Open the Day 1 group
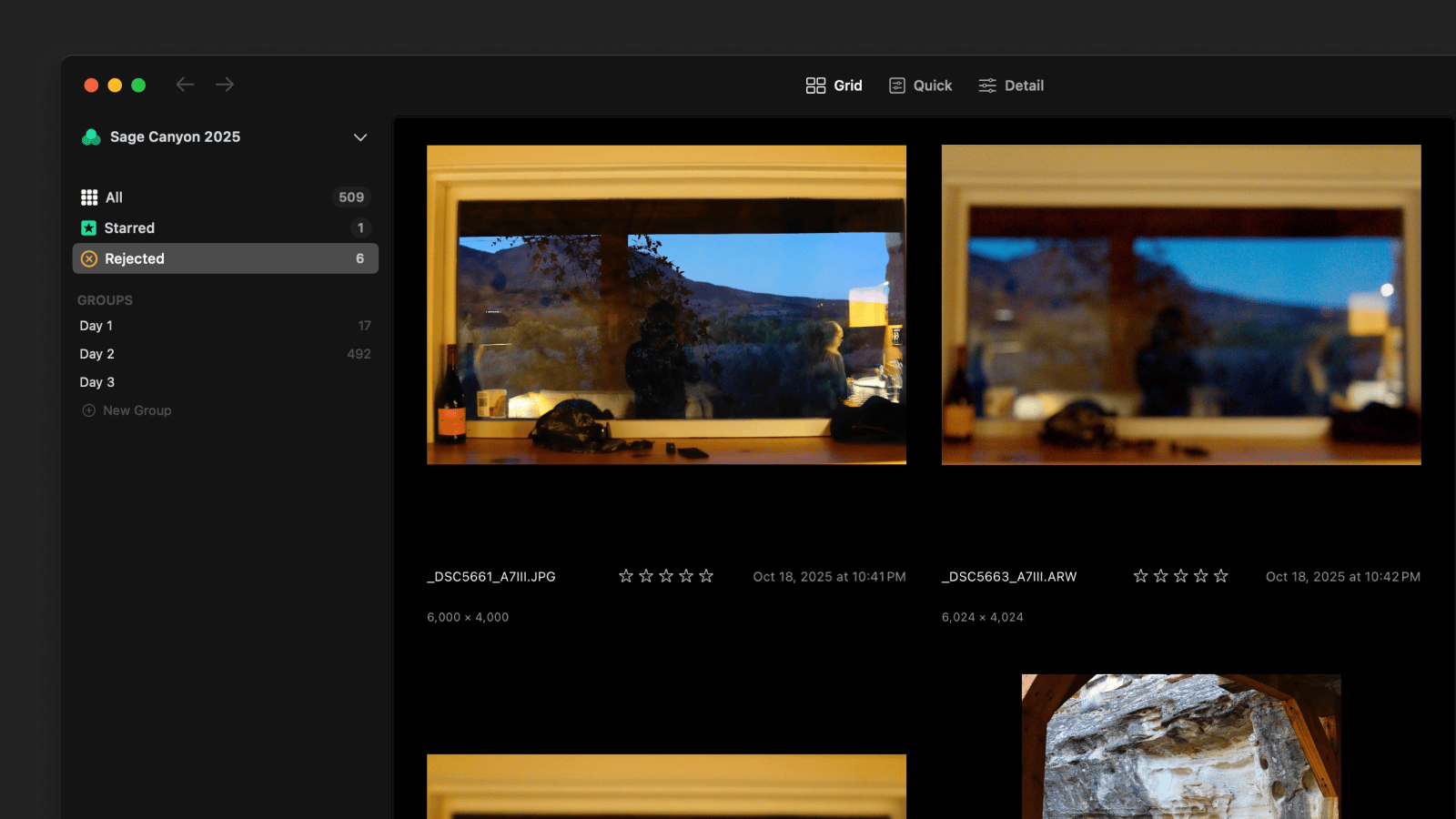The width and height of the screenshot is (1456, 819). click(x=96, y=326)
